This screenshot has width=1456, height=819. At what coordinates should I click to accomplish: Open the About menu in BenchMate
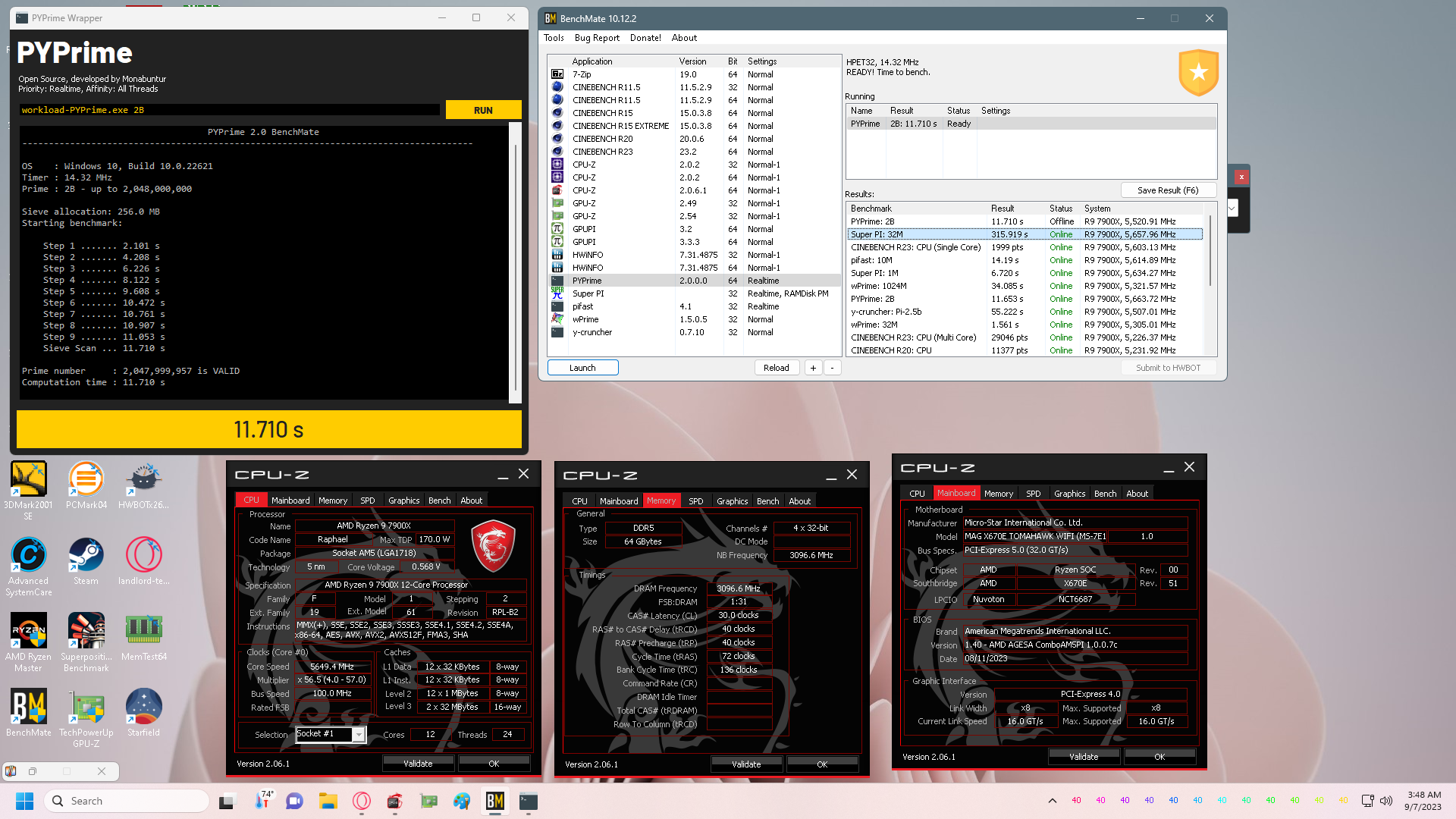684,38
